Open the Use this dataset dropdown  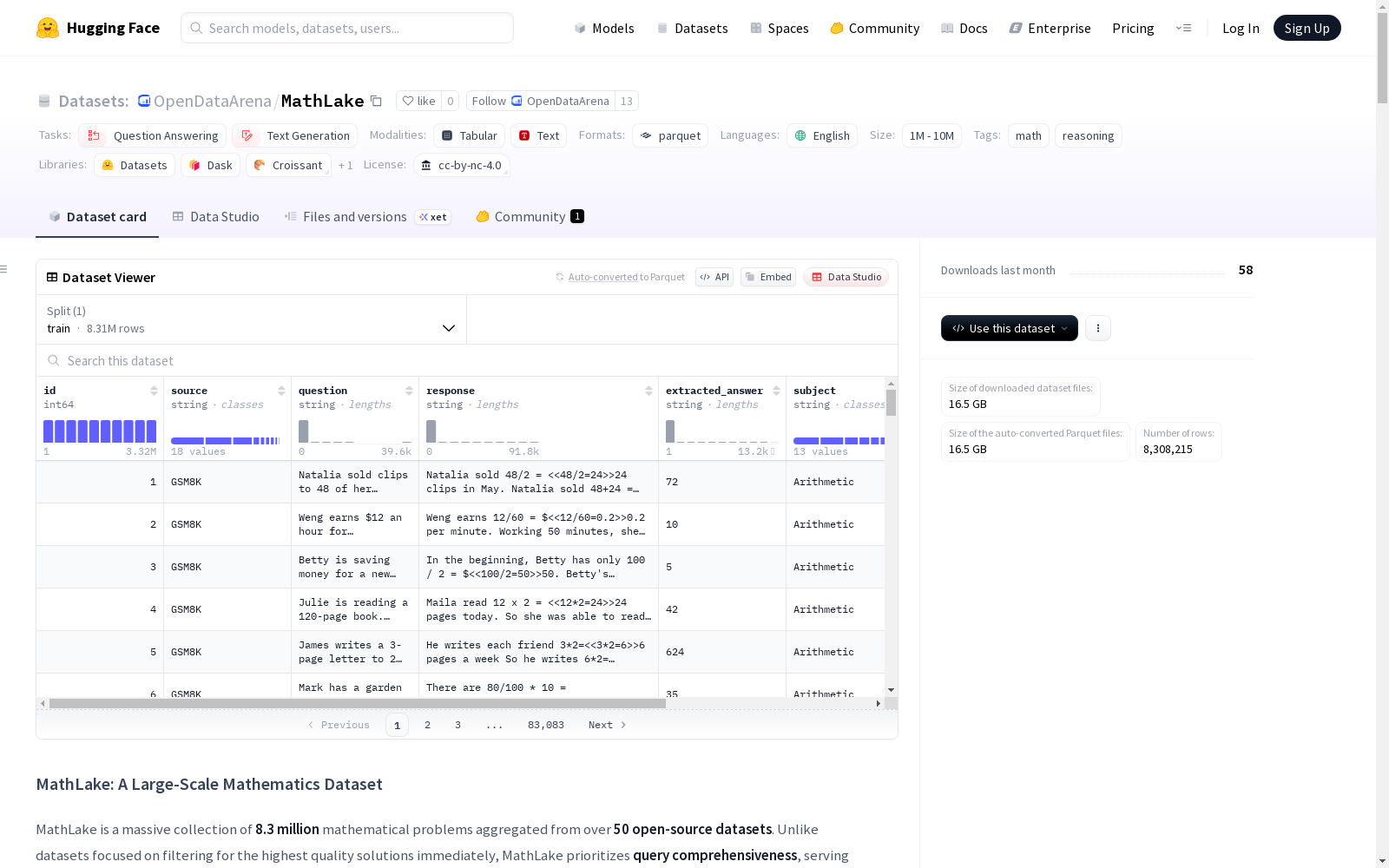click(x=1010, y=328)
